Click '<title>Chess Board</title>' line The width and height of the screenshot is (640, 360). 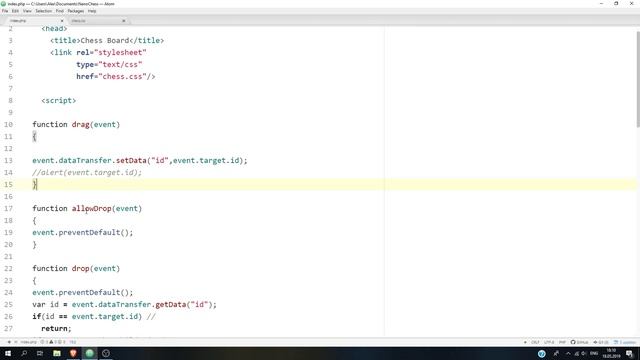click(x=107, y=40)
